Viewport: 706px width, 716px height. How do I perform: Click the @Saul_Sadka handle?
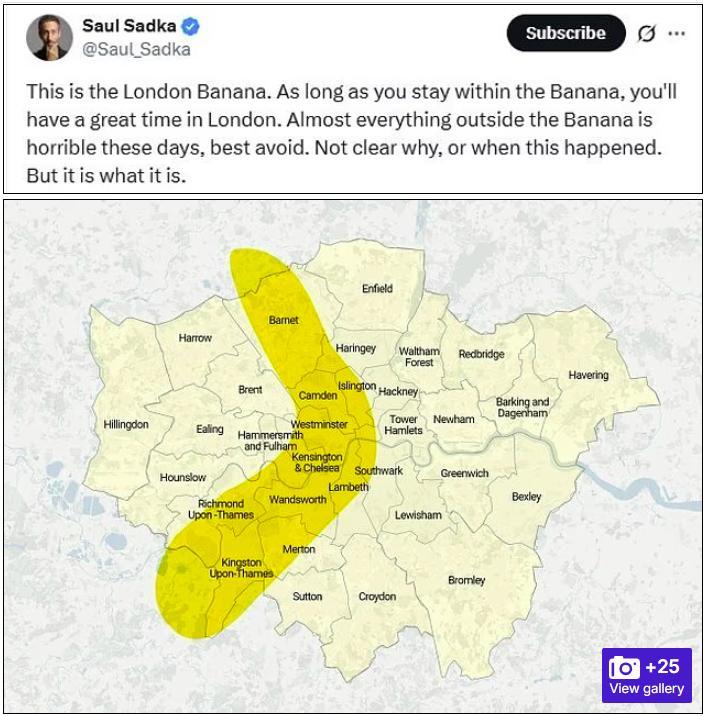pyautogui.click(x=136, y=49)
